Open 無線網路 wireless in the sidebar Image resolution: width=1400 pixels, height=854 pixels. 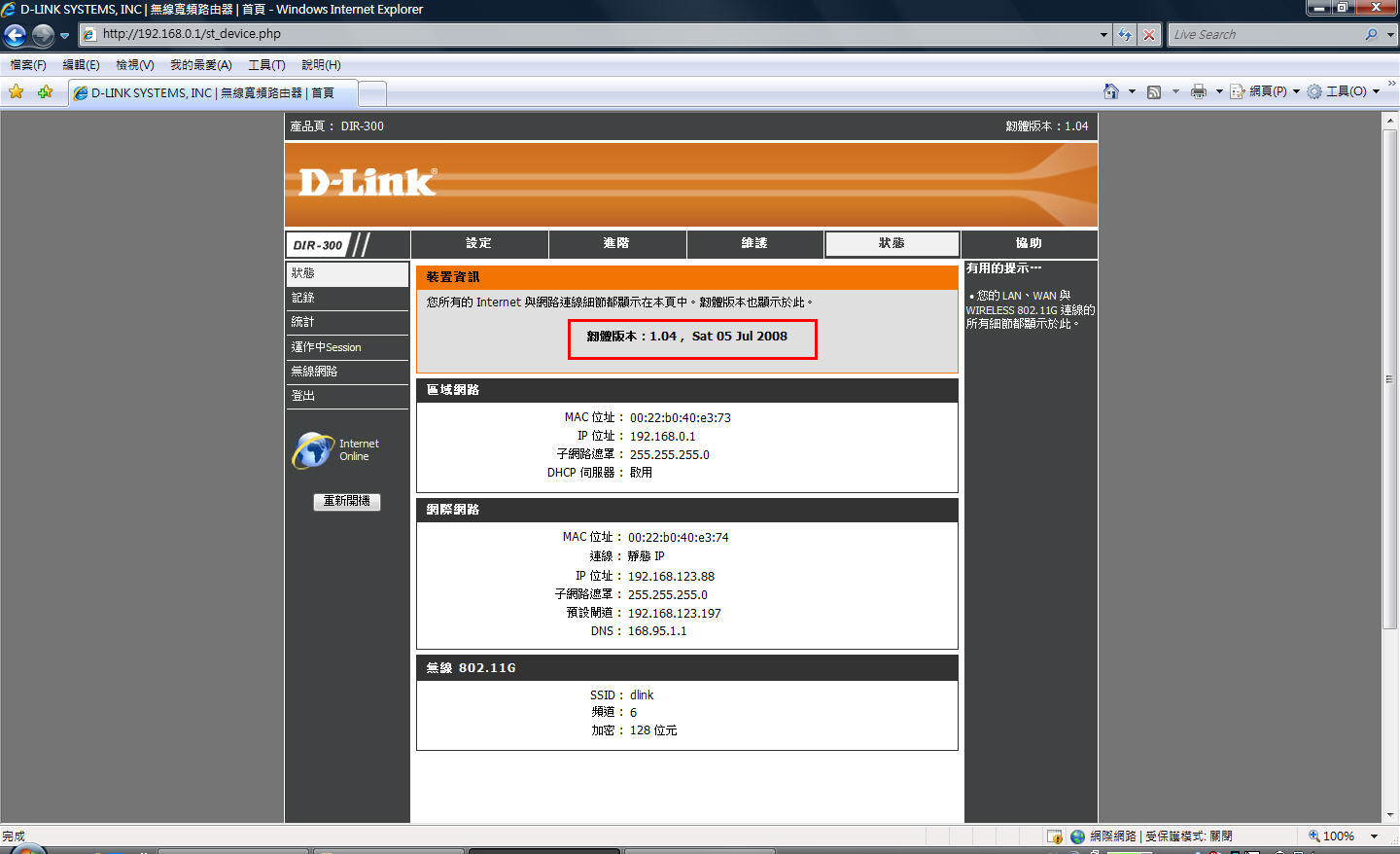click(x=347, y=372)
